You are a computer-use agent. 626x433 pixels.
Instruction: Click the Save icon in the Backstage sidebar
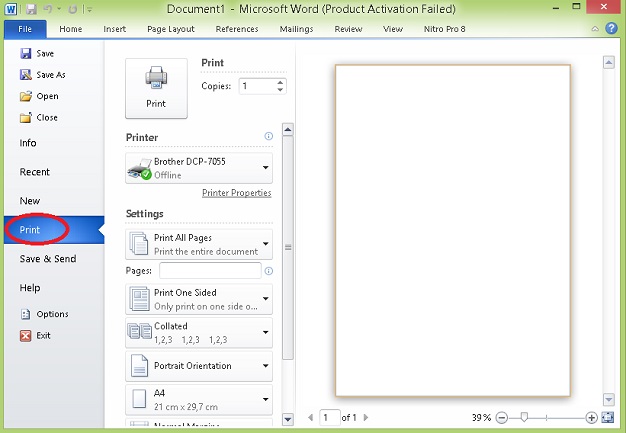[x=26, y=53]
